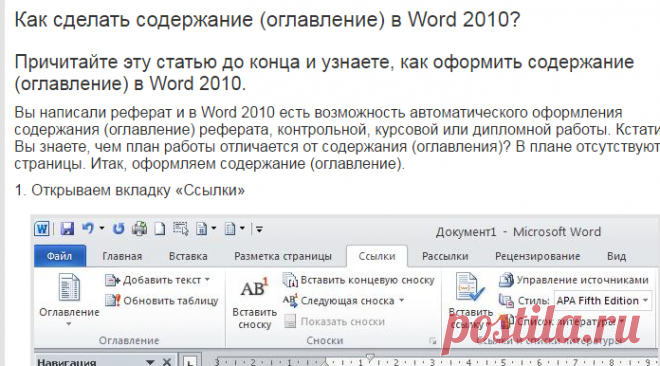This screenshot has height=366, width=660.
Task: Click the AB¹ Вставить сноску icon
Action: tap(254, 288)
